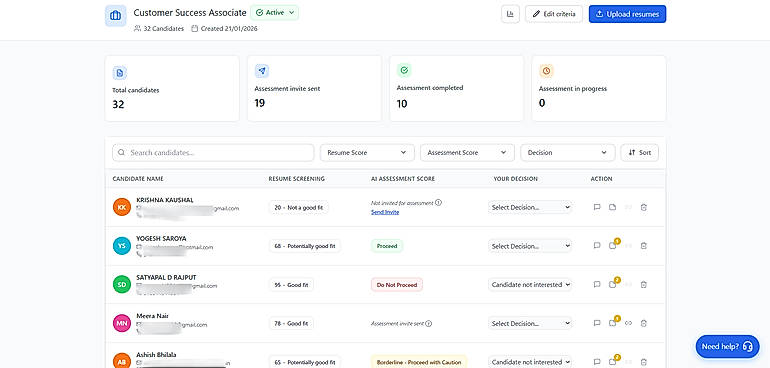Open notes icon for Krishna Kaushal
Viewport: 770px width, 368px height.
pyautogui.click(x=612, y=207)
